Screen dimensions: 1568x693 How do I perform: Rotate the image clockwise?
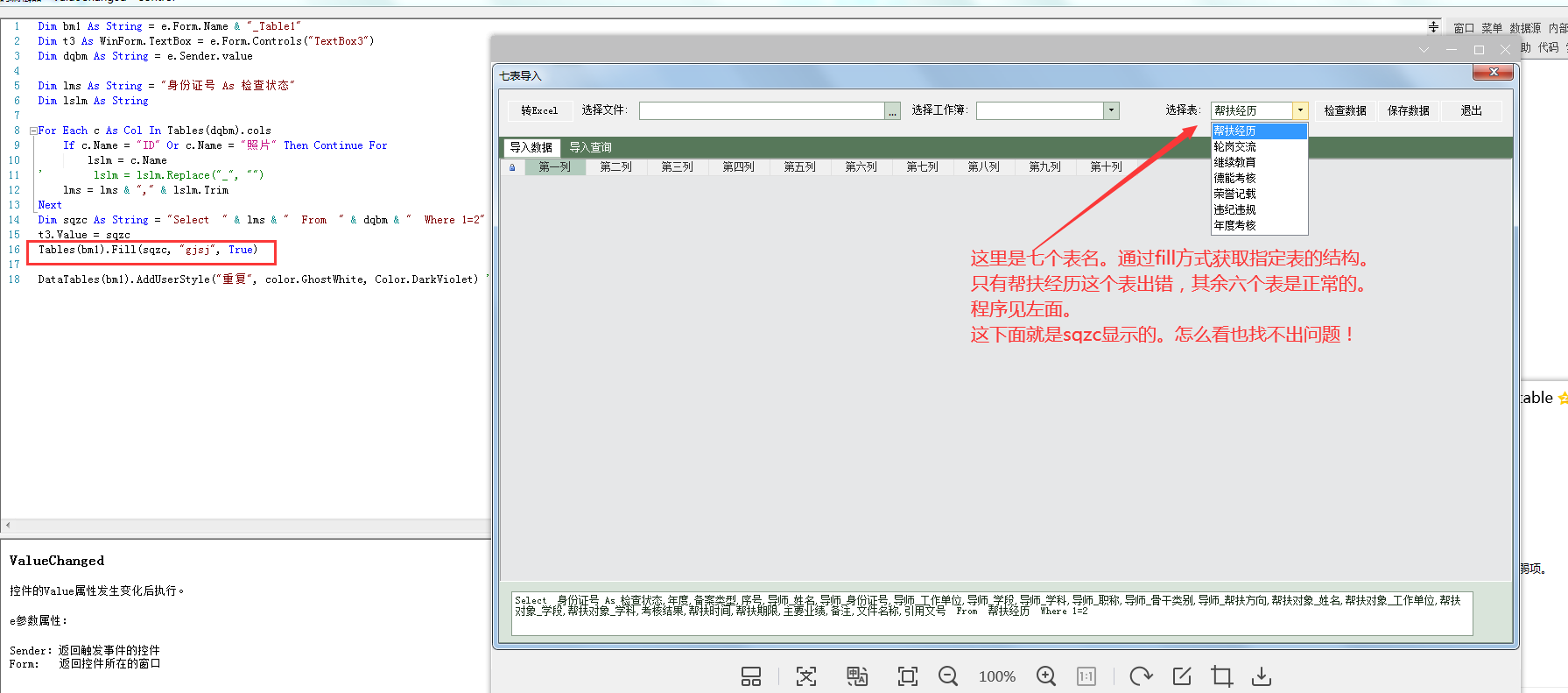click(x=1140, y=676)
